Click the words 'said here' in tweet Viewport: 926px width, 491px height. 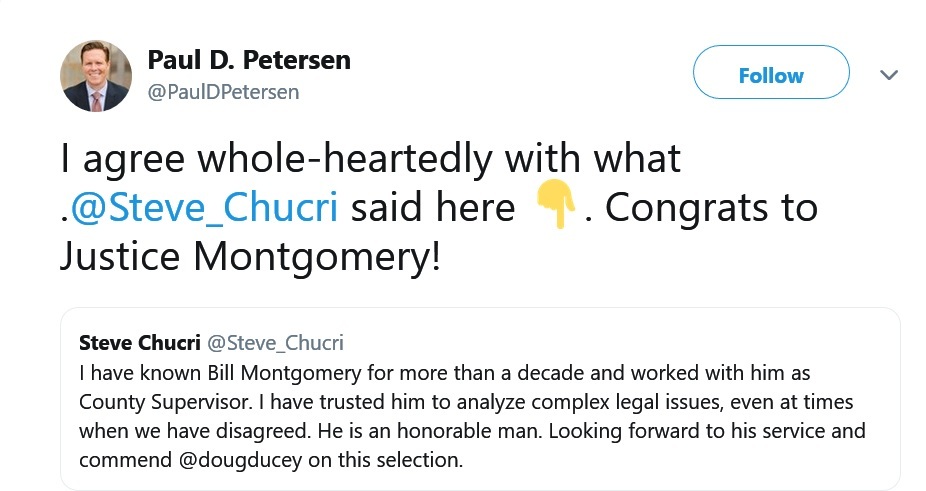[x=433, y=208]
